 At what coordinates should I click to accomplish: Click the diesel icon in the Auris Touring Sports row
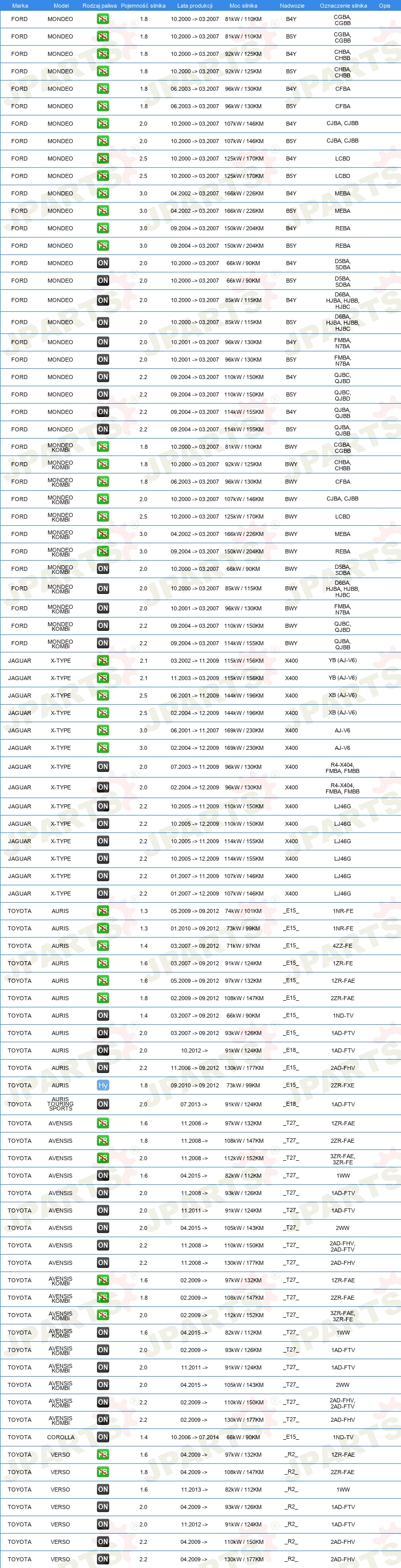click(103, 1104)
